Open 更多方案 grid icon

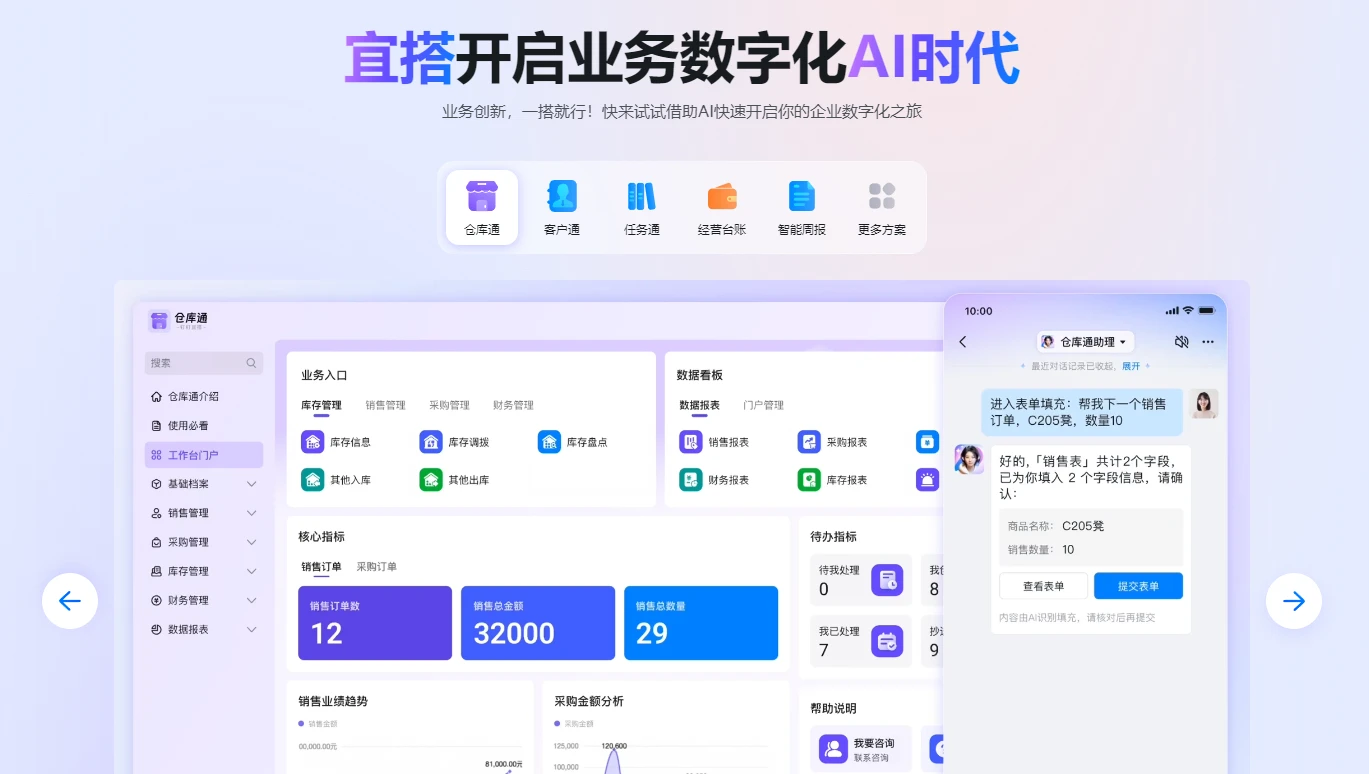coord(882,196)
